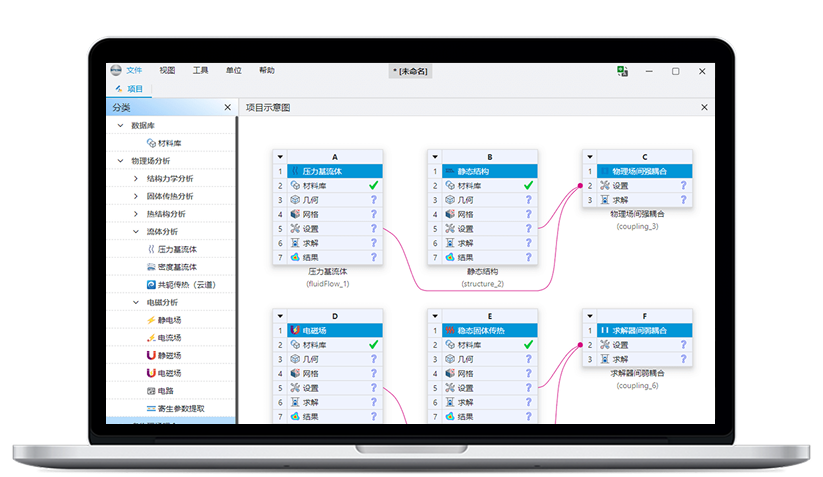Click green checkmark for 材料库 in block A
823x477 pixels.
[373, 186]
